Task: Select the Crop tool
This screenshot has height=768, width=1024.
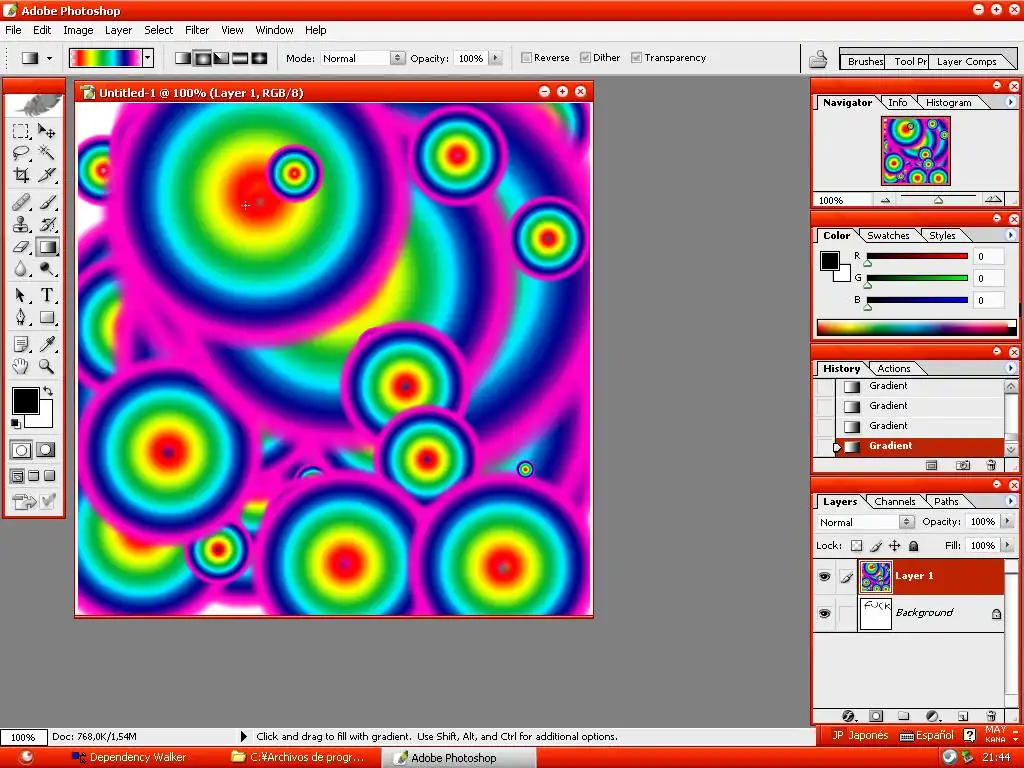Action: tap(21, 175)
